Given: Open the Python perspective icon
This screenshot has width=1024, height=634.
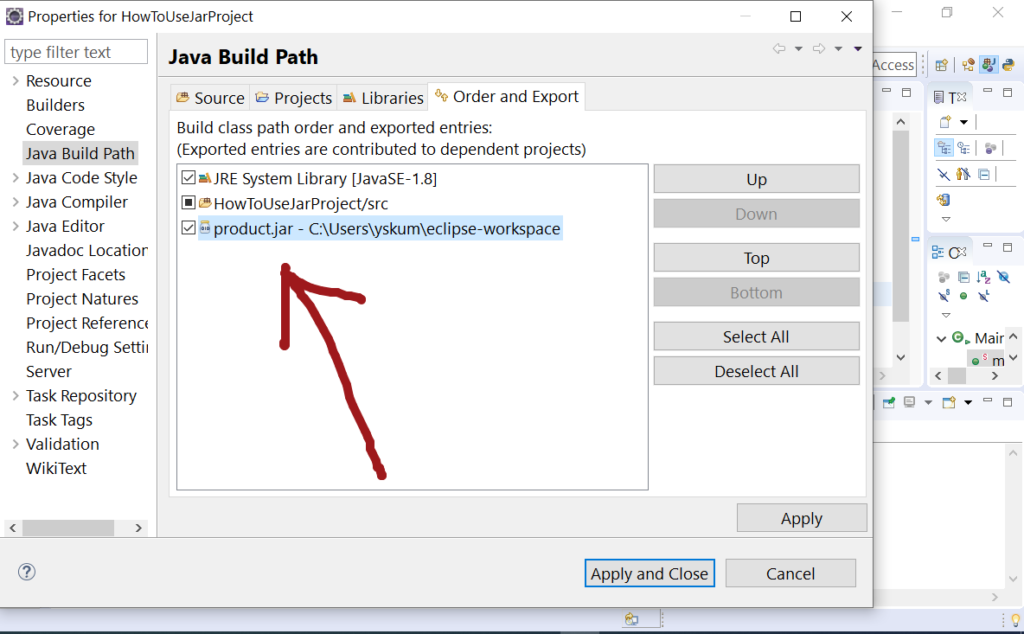Looking at the screenshot, I should tap(1009, 64).
